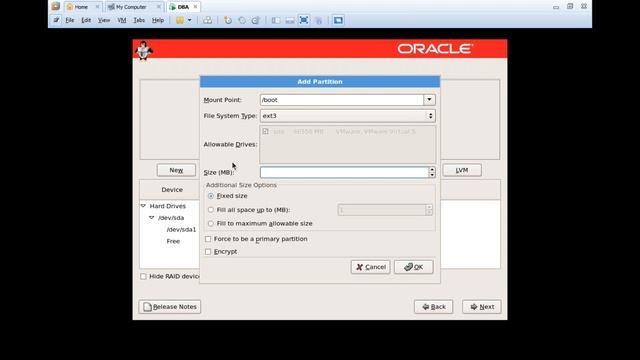Click the Size (MB) spinner arrows
640x360 pixels.
click(x=432, y=172)
